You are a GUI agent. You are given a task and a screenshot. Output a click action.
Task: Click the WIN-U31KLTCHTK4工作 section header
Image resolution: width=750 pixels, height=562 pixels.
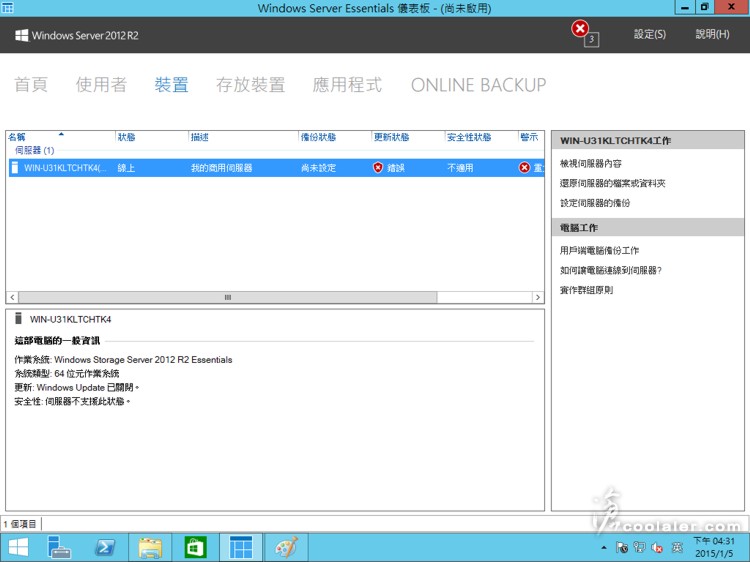648,141
